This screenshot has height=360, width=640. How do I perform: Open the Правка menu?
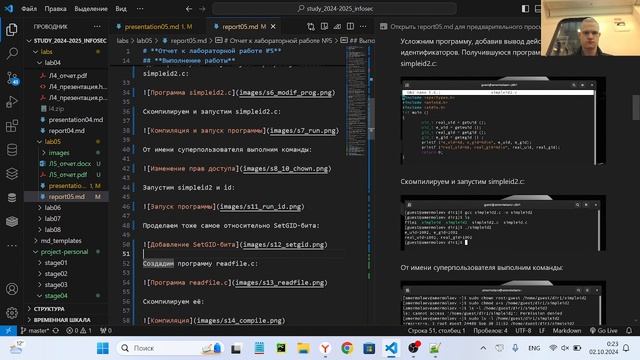[56, 9]
